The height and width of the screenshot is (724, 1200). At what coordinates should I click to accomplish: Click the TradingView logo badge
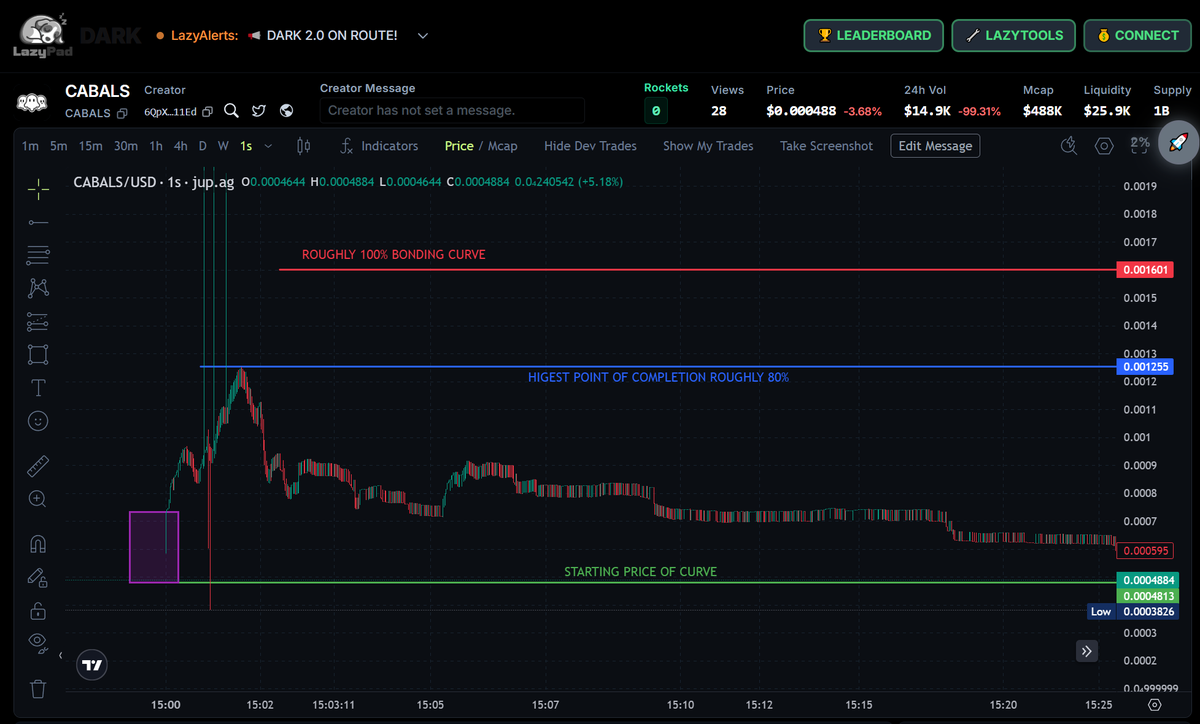pyautogui.click(x=91, y=664)
